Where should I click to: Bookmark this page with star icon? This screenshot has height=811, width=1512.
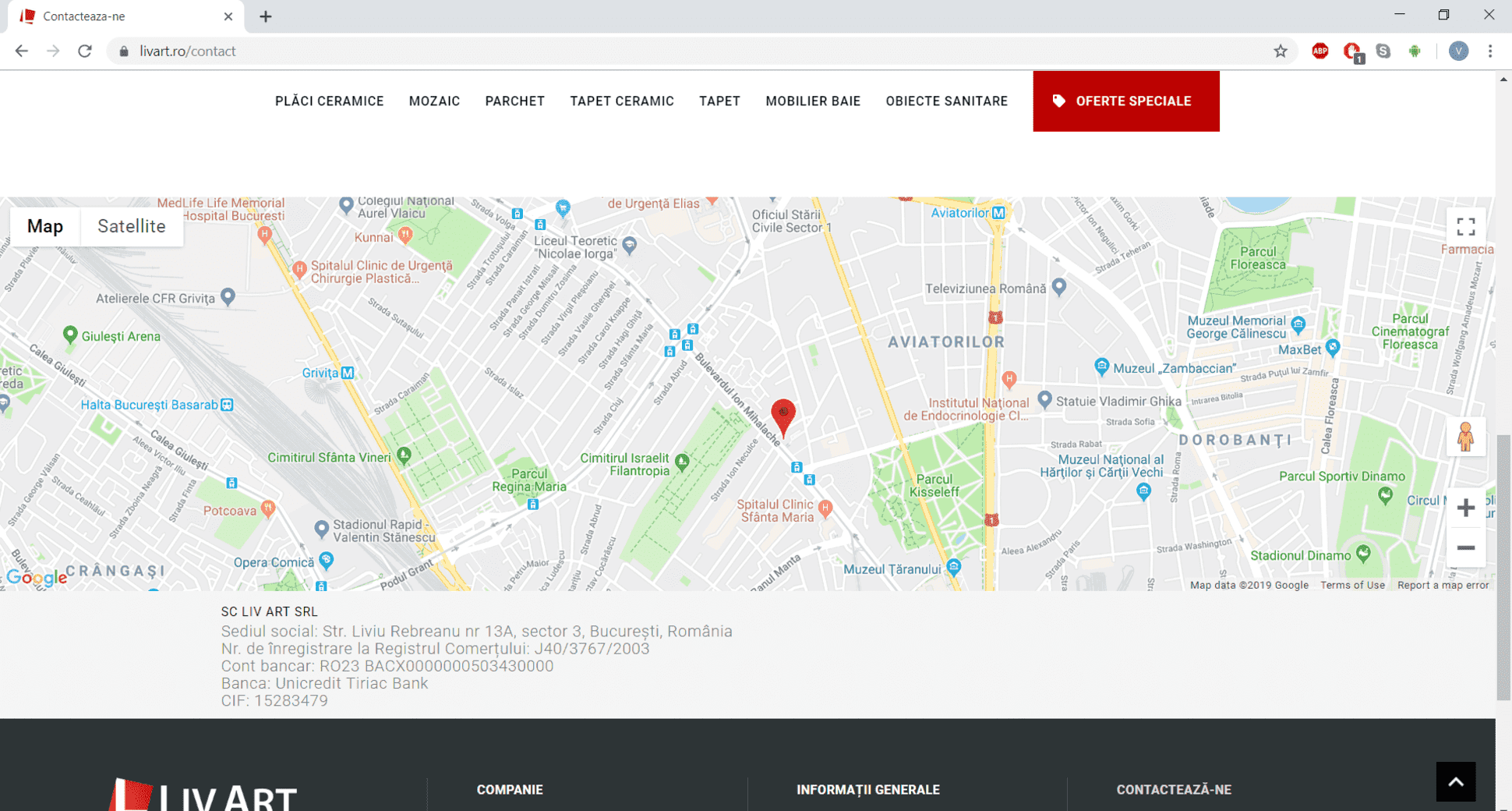coord(1281,51)
